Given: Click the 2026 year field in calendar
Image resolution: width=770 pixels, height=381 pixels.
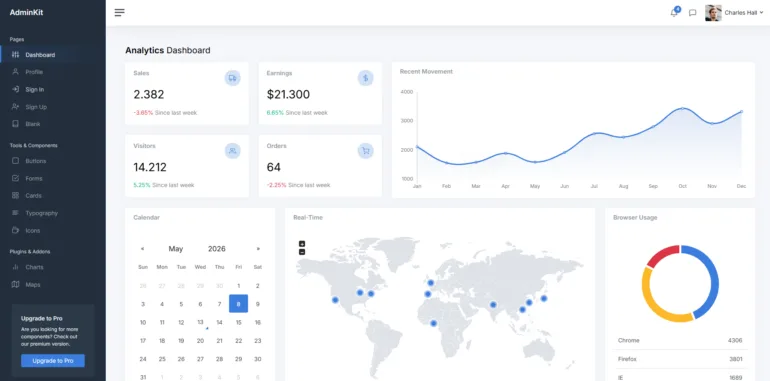Looking at the screenshot, I should coord(217,248).
